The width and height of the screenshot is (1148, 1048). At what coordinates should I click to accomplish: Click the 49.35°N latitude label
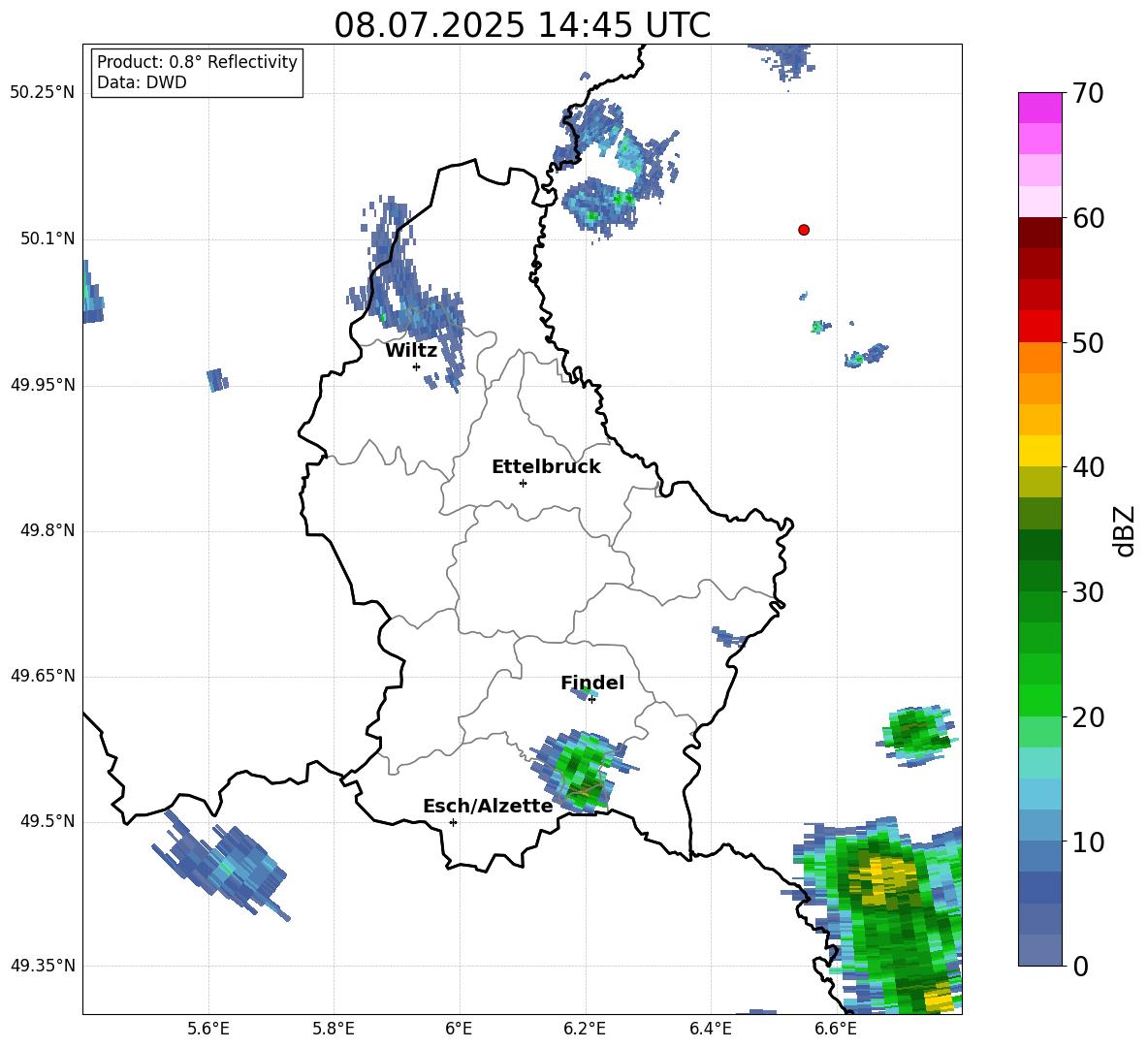(x=43, y=966)
